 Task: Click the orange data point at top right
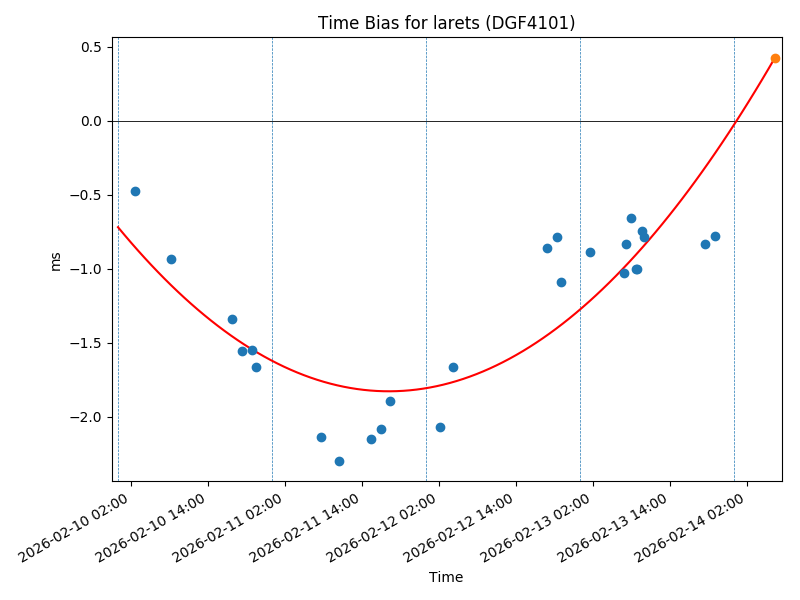click(775, 58)
